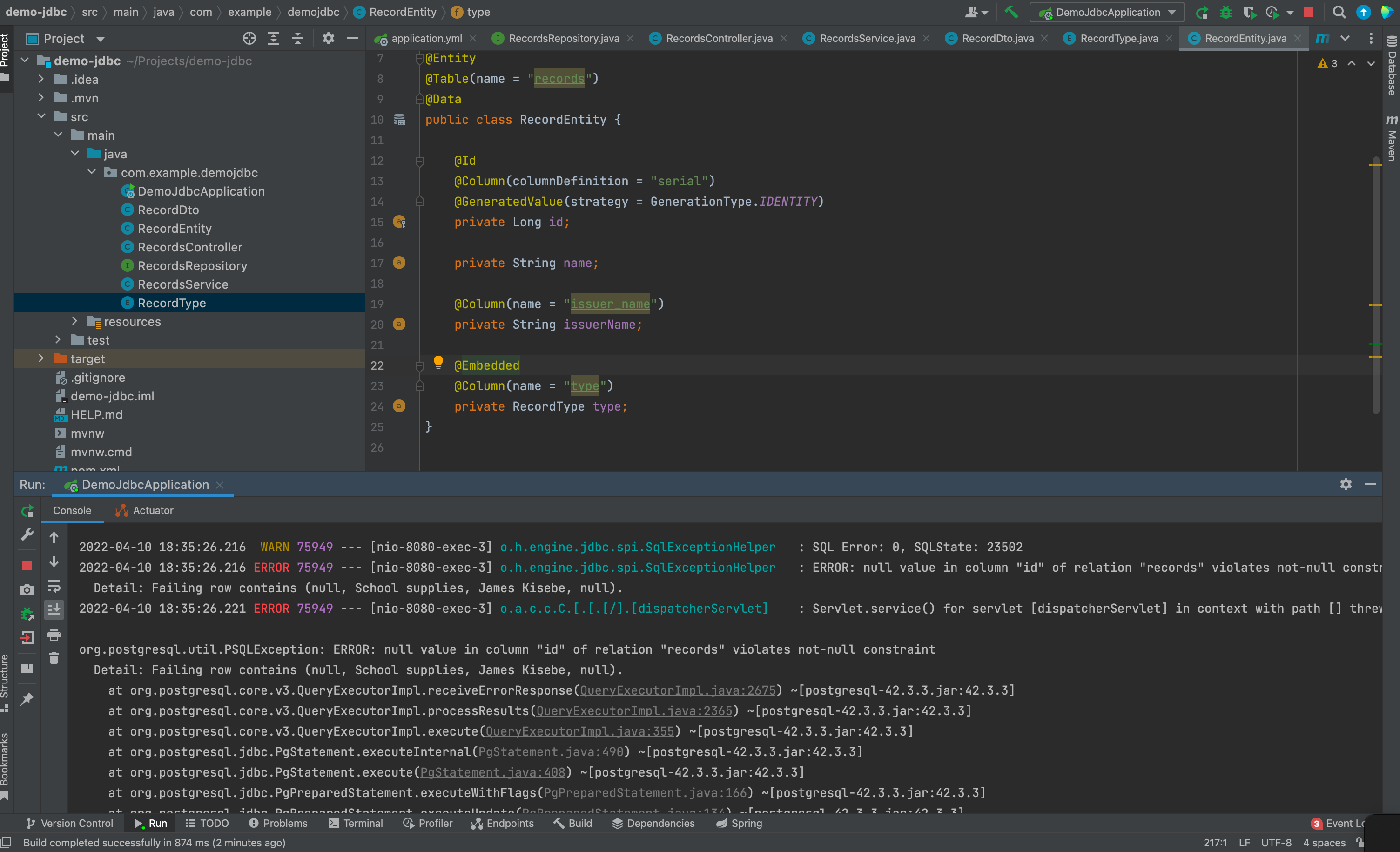Toggle scroll to end in console
Viewport: 1400px width, 852px height.
54,609
